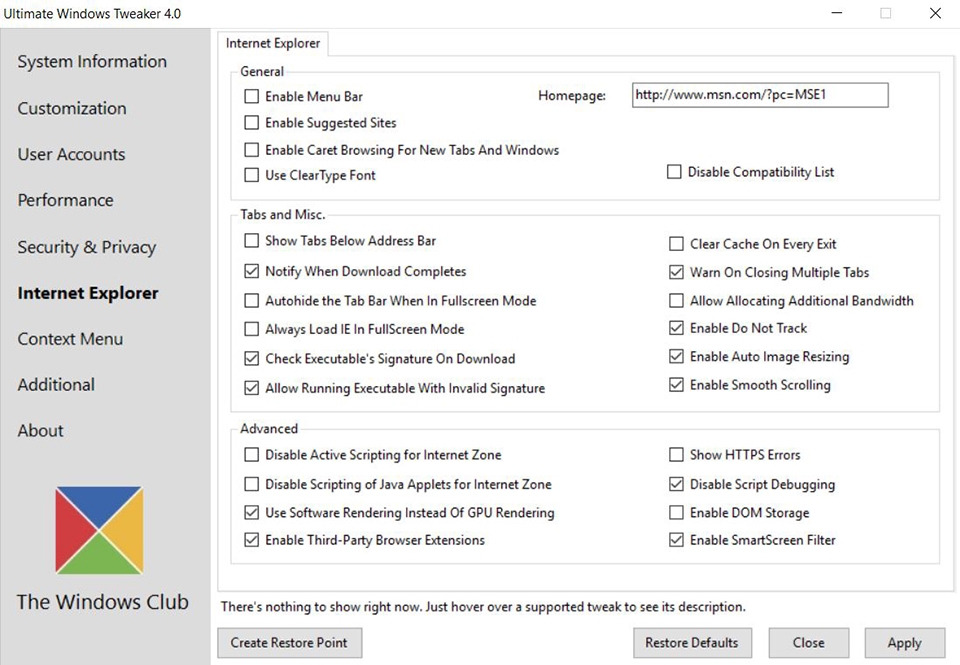
Task: Click The Windows Club logo icon
Action: tap(99, 530)
